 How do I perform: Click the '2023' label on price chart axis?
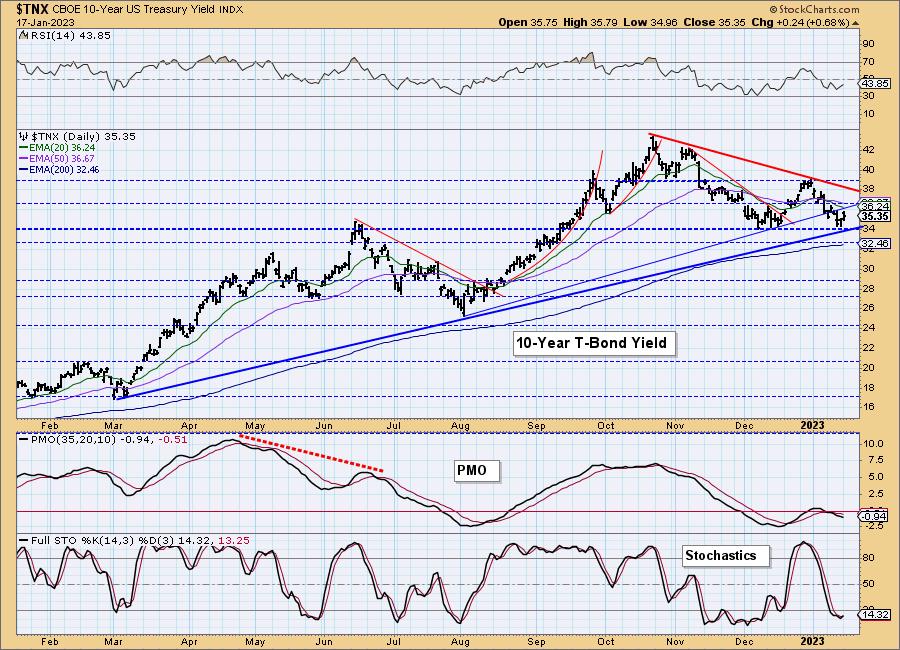point(812,425)
